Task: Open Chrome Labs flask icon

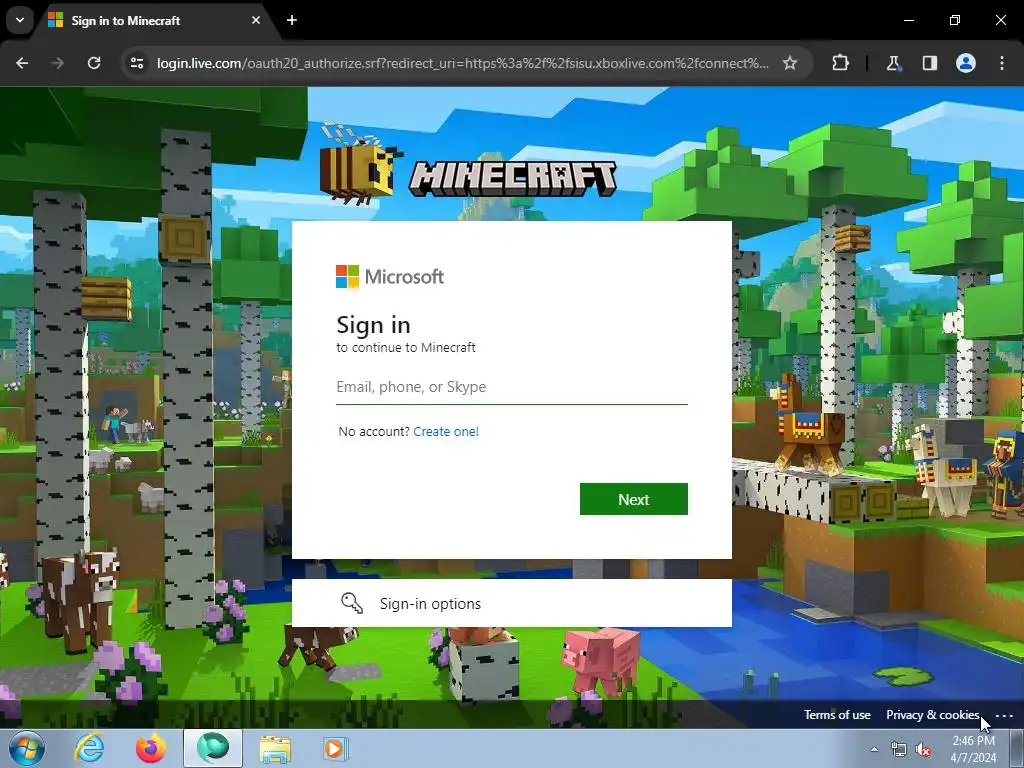Action: [893, 63]
